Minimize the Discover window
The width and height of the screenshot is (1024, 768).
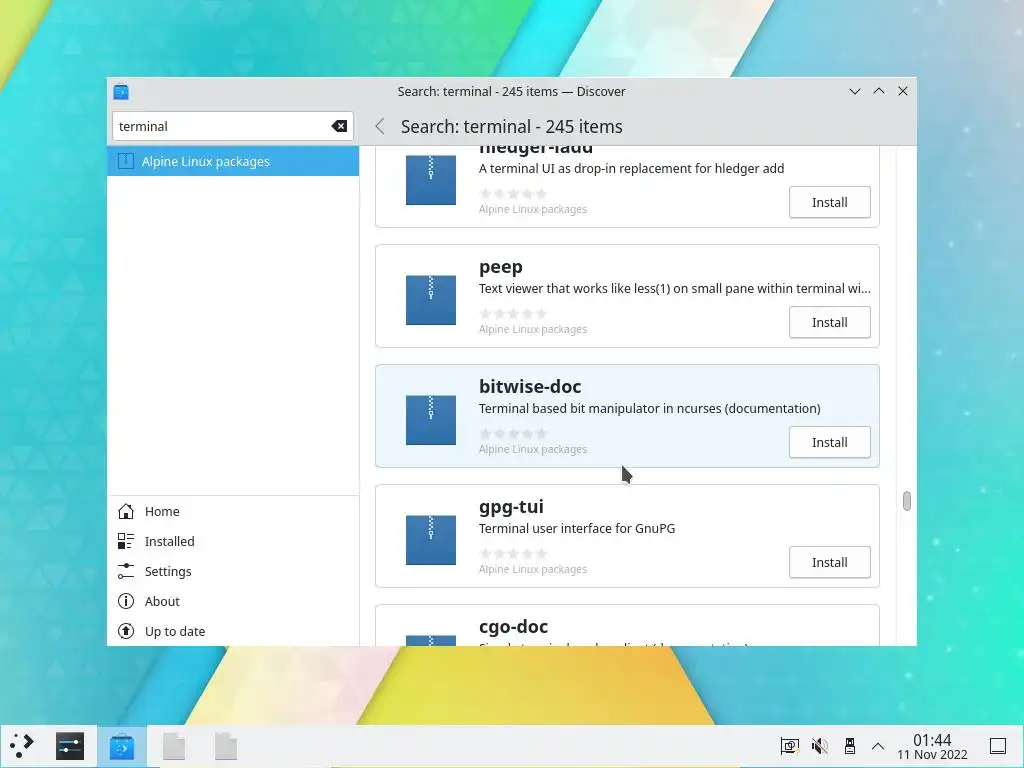click(x=855, y=91)
